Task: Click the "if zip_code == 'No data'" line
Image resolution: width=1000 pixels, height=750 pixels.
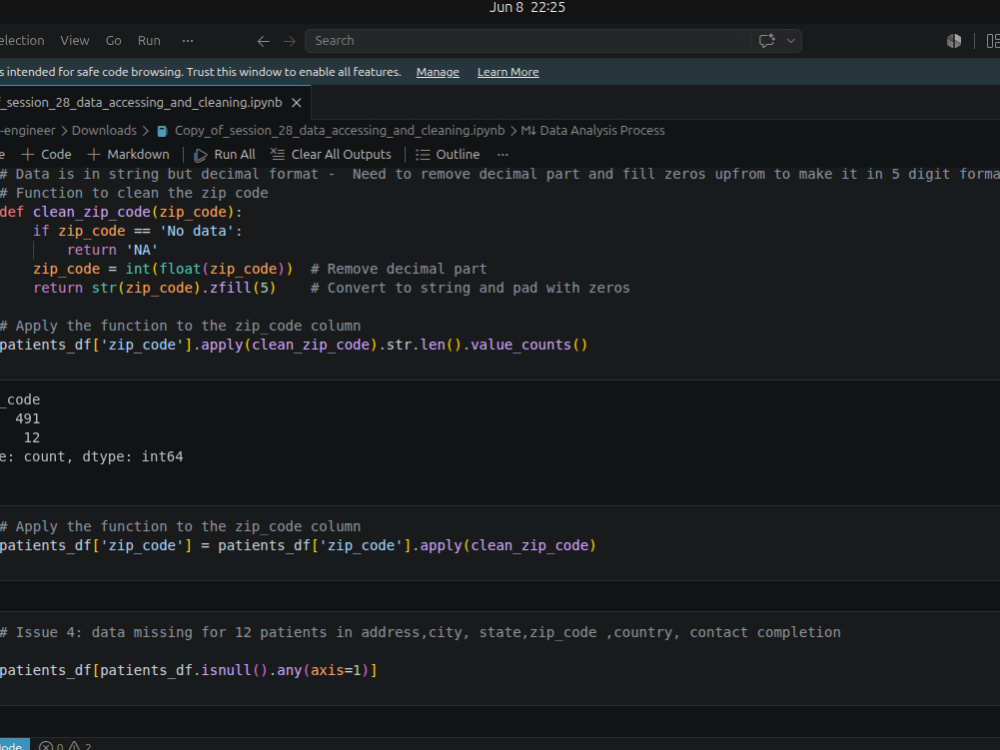Action: coord(138,231)
